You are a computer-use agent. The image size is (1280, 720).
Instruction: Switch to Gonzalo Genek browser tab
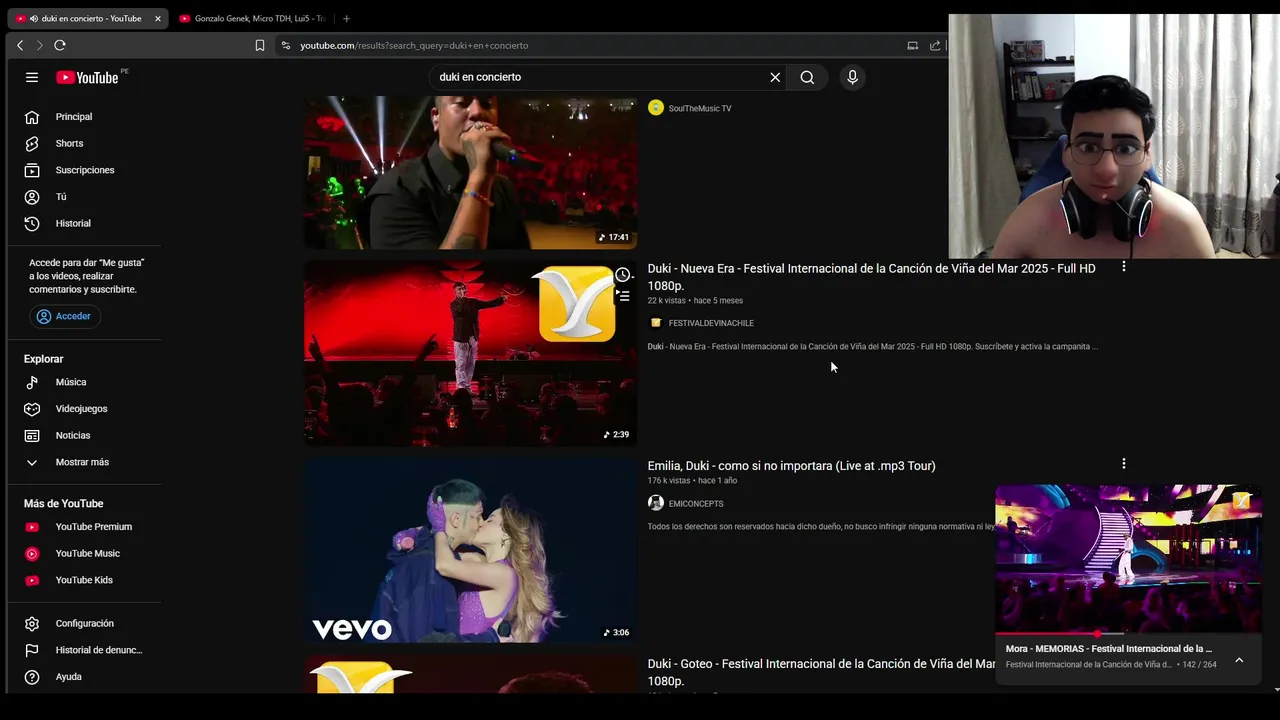tap(254, 18)
